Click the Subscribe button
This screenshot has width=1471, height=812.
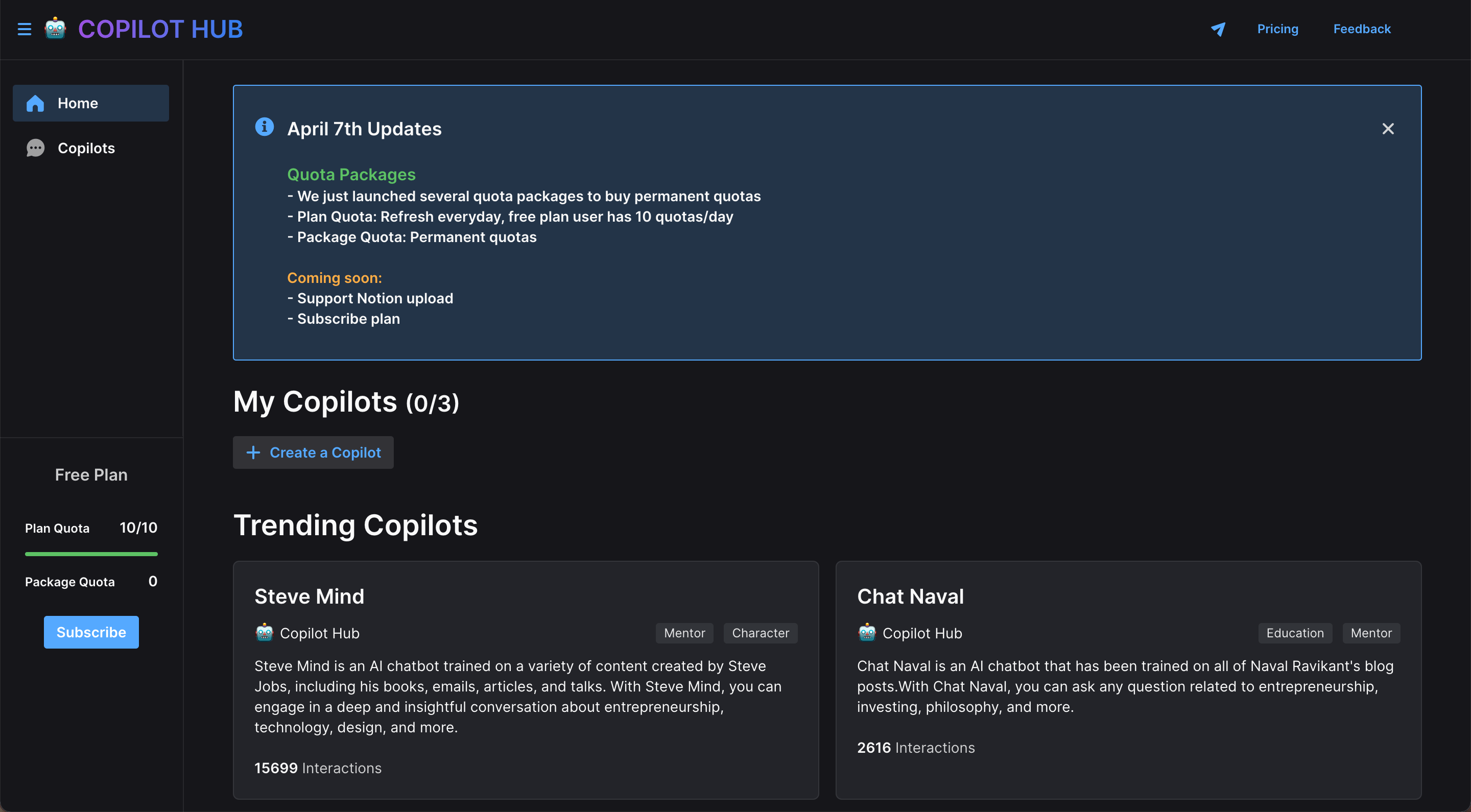[x=91, y=632]
